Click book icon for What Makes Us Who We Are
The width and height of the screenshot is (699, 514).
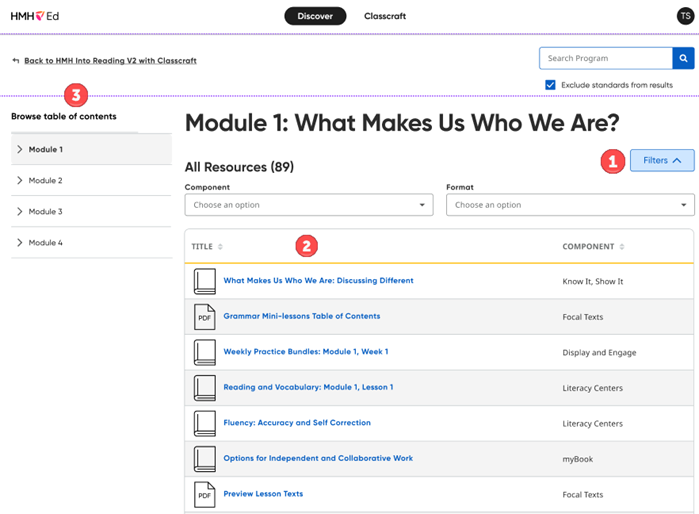pyautogui.click(x=205, y=281)
